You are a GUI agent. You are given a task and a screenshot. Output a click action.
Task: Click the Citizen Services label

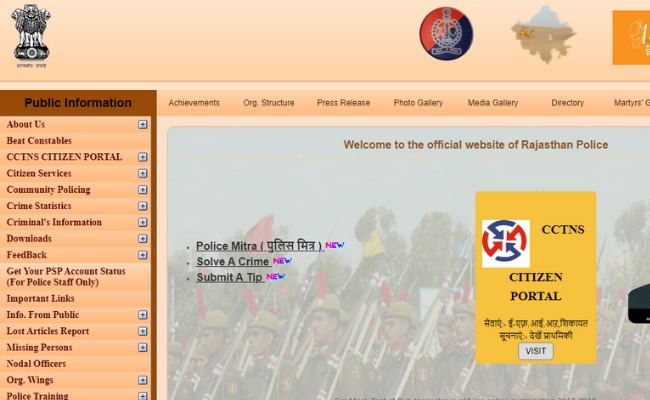click(39, 173)
